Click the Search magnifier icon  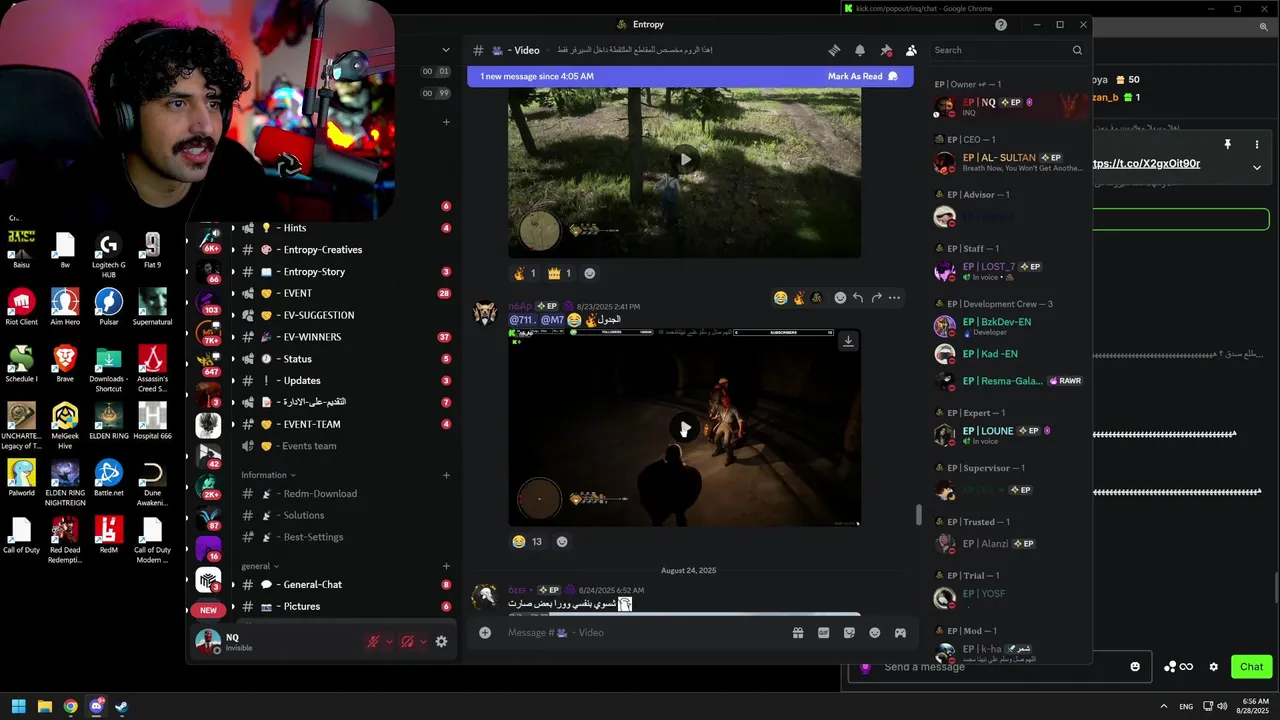tap(1077, 50)
